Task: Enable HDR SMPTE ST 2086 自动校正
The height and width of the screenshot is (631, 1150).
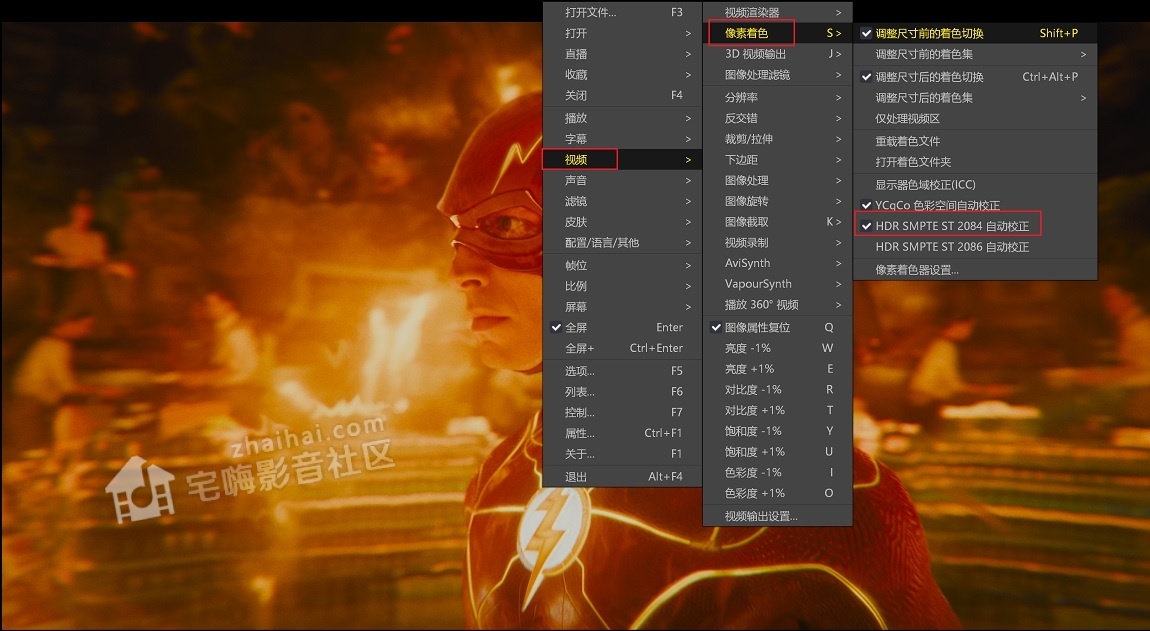Action: (x=975, y=247)
